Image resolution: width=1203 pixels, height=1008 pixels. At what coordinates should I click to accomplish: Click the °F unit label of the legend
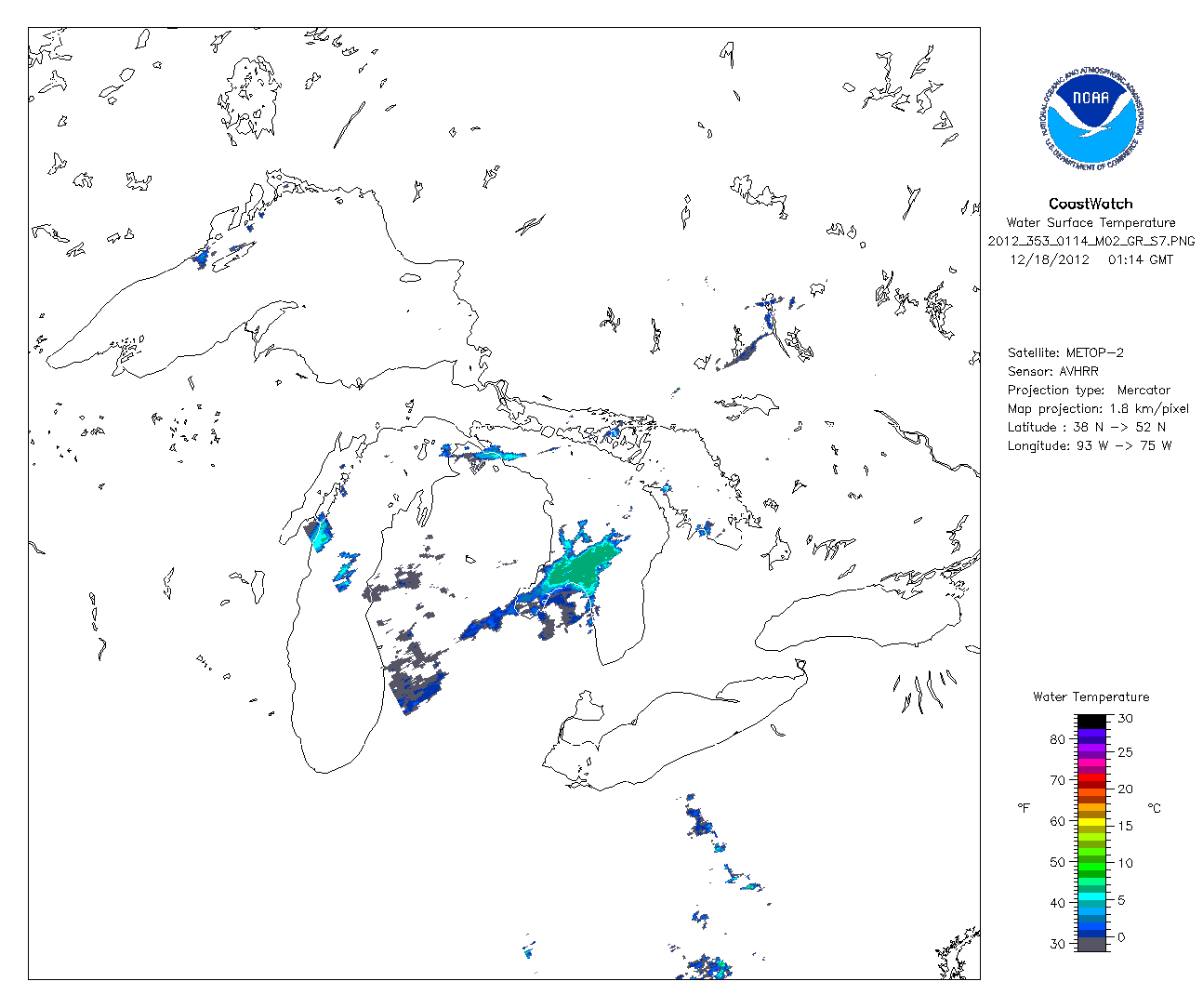coord(1024,808)
